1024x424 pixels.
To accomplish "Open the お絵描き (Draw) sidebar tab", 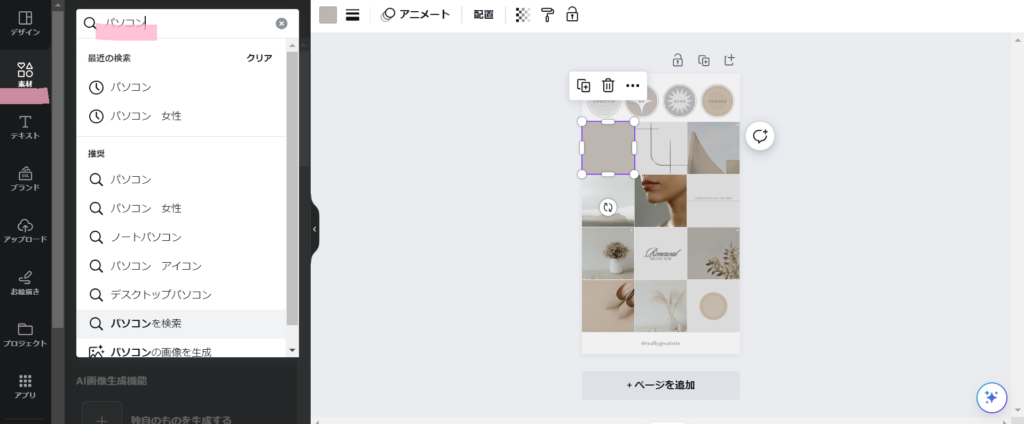I will (25, 284).
